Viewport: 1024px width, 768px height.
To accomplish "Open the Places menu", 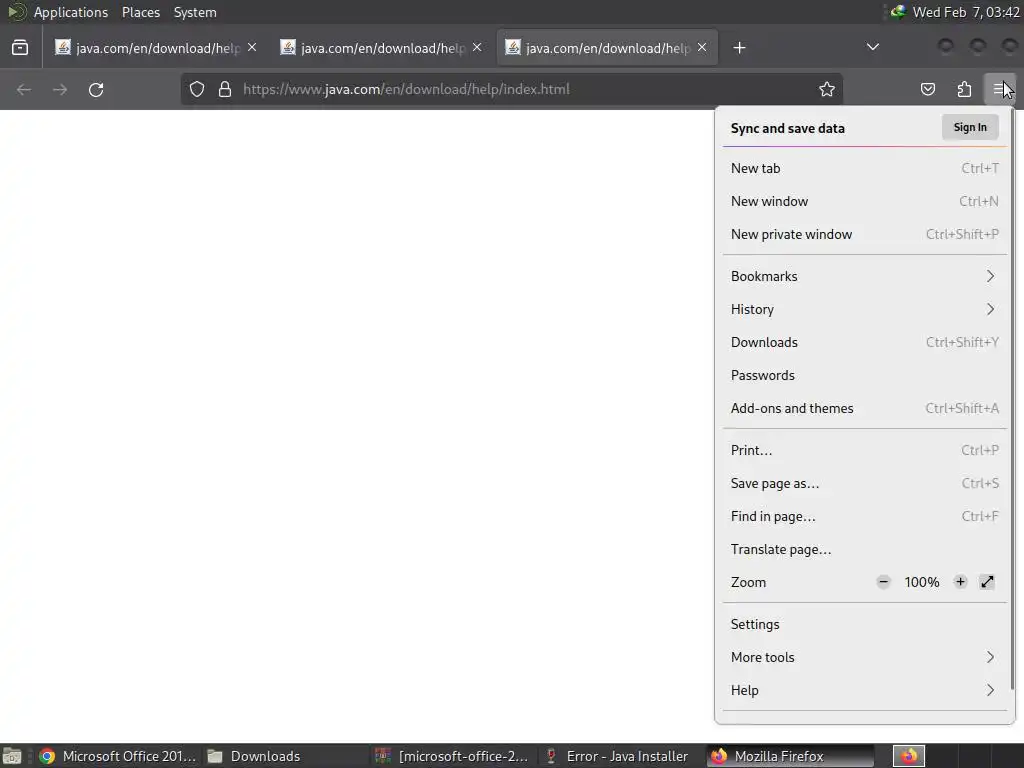I will [x=141, y=12].
